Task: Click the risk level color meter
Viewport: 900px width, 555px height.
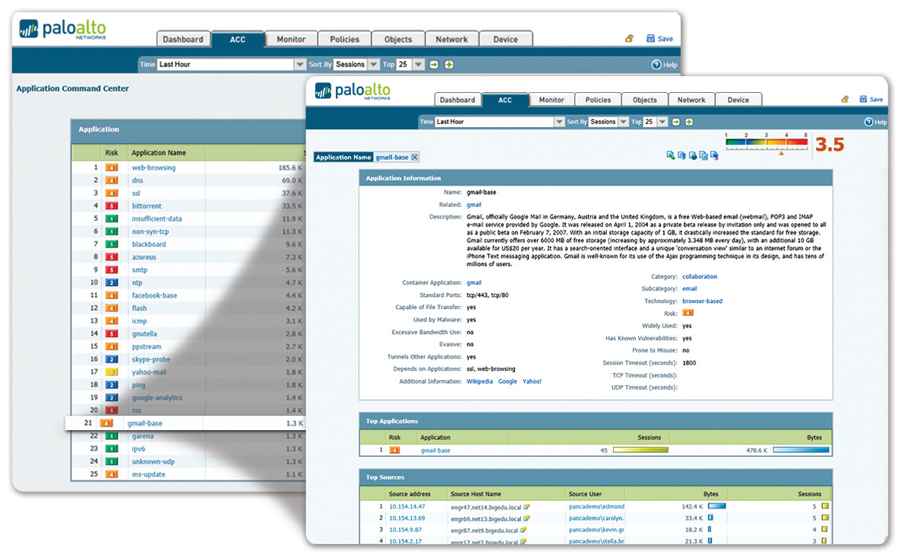Action: click(x=766, y=142)
